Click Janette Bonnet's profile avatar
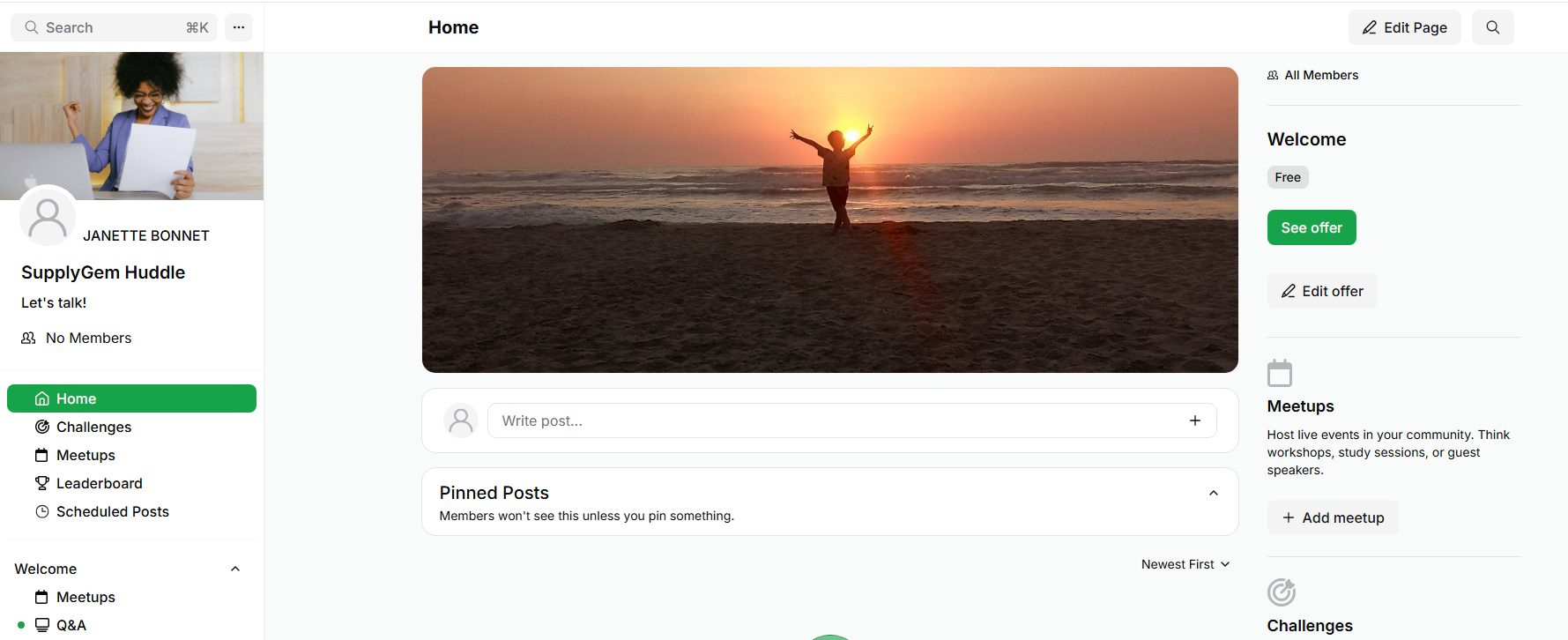The image size is (1568, 640). pos(48,217)
